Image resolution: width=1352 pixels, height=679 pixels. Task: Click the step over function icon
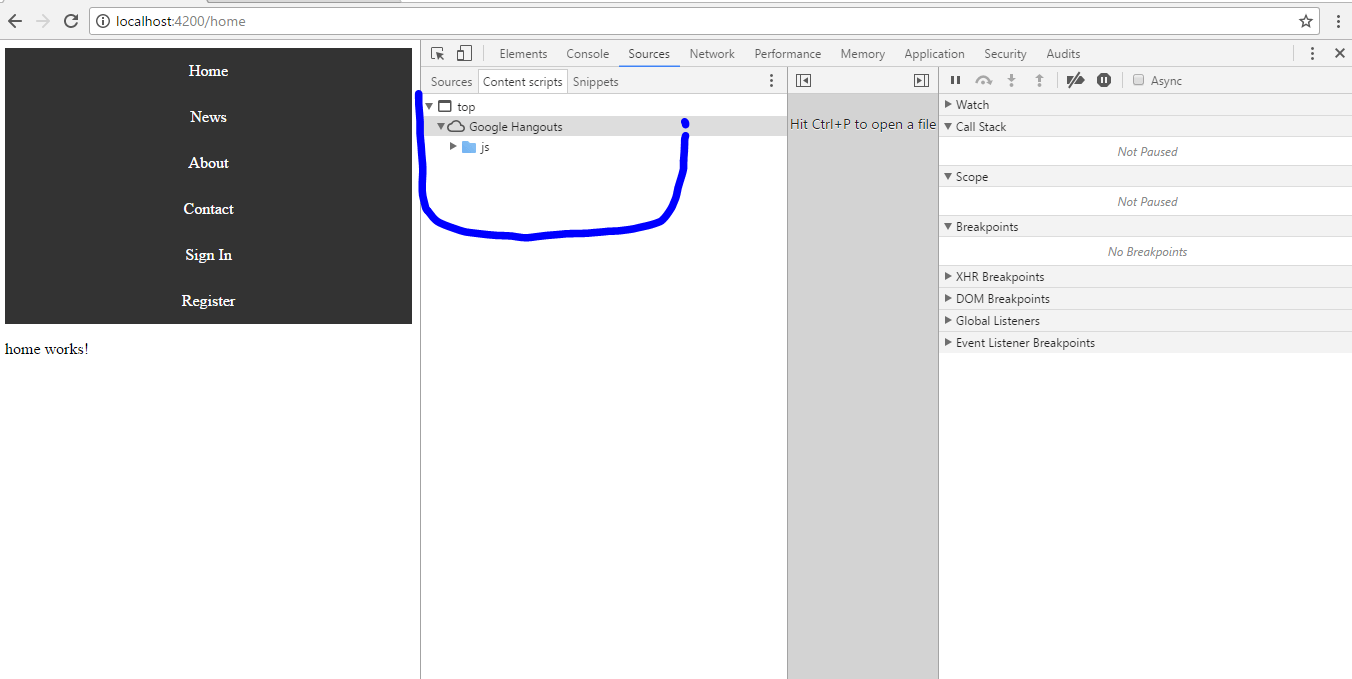[x=984, y=80]
